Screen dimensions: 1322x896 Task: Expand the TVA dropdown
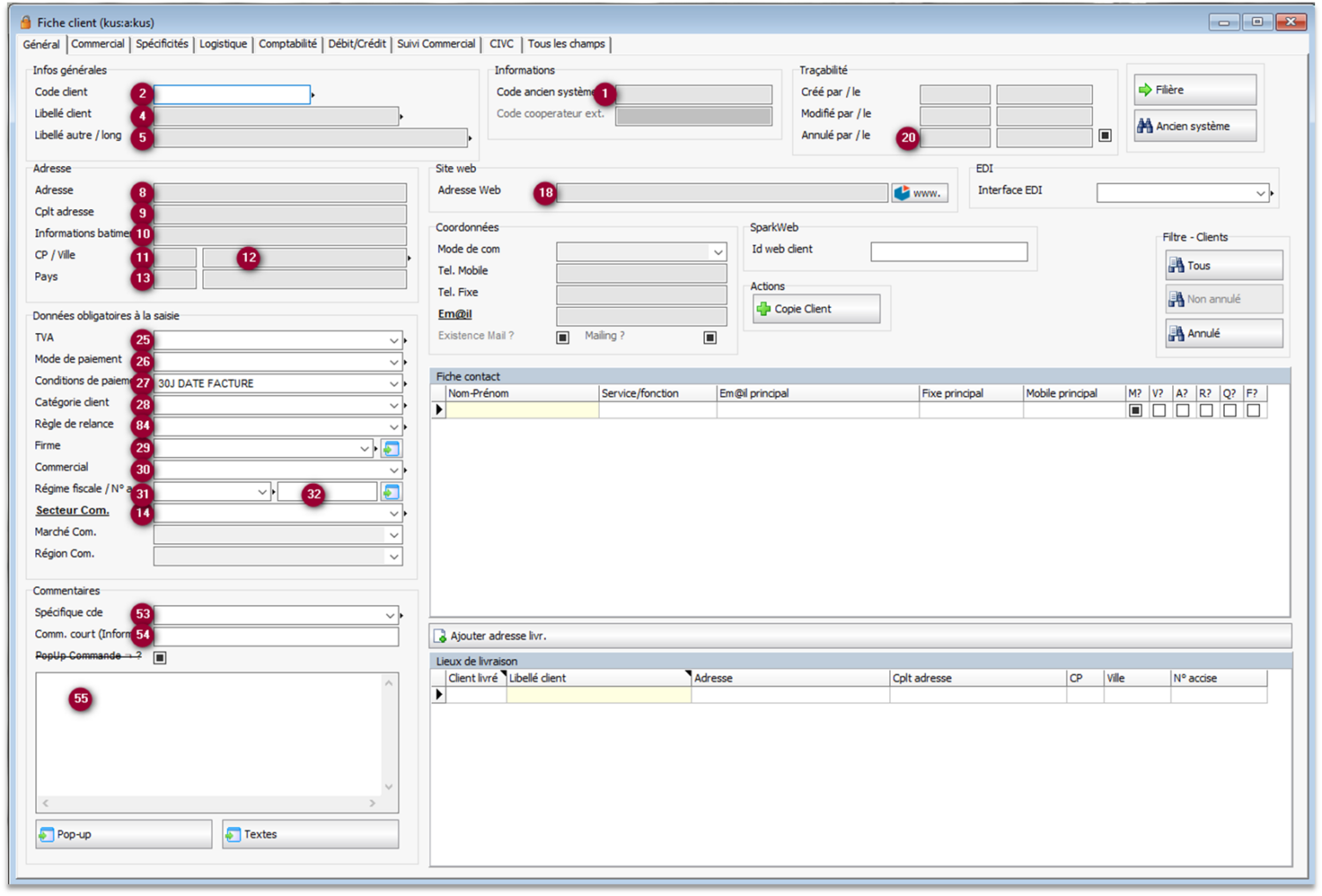click(x=393, y=341)
